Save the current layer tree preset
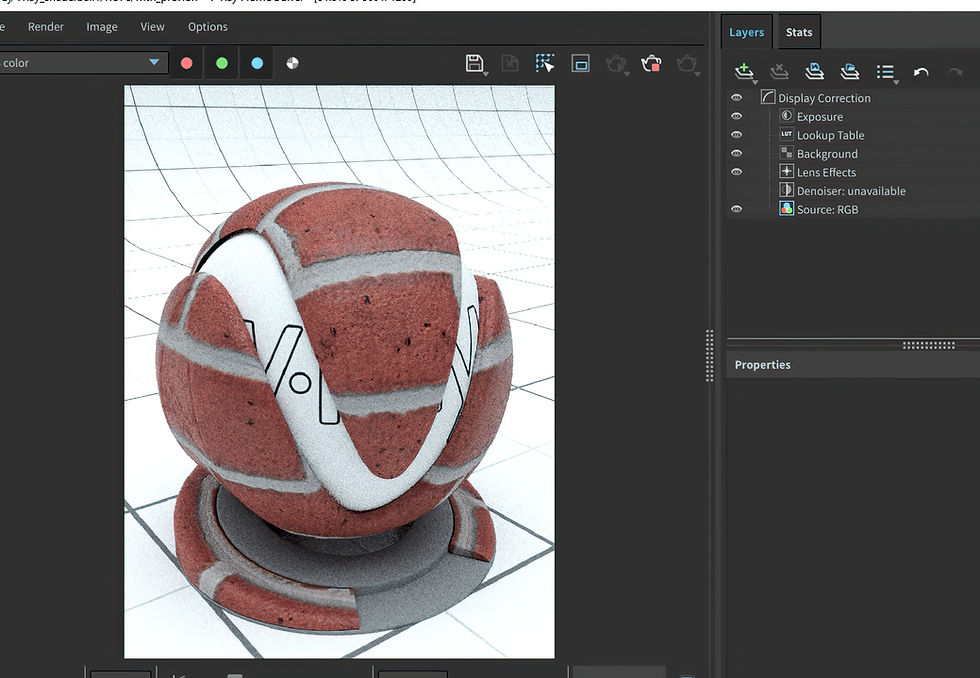Screen dimensions: 980x678 [x=814, y=71]
